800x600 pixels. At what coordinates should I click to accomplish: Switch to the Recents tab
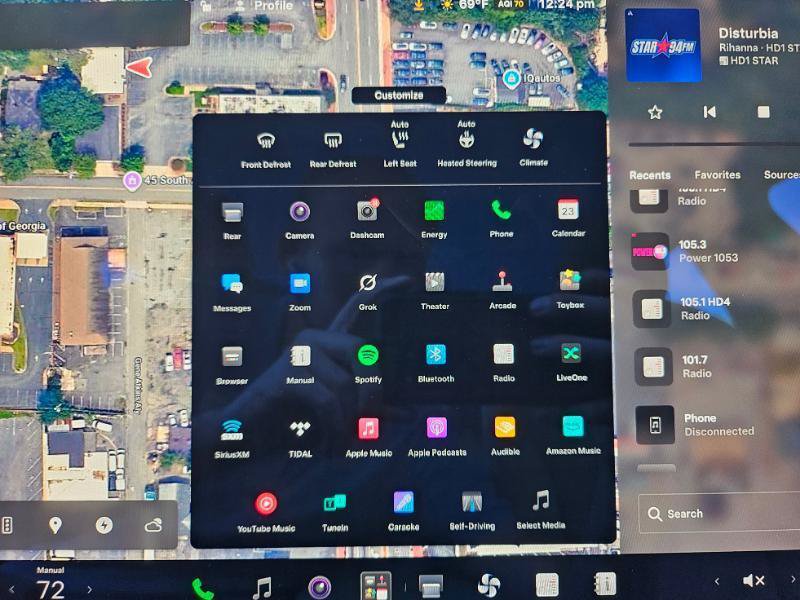click(x=649, y=176)
